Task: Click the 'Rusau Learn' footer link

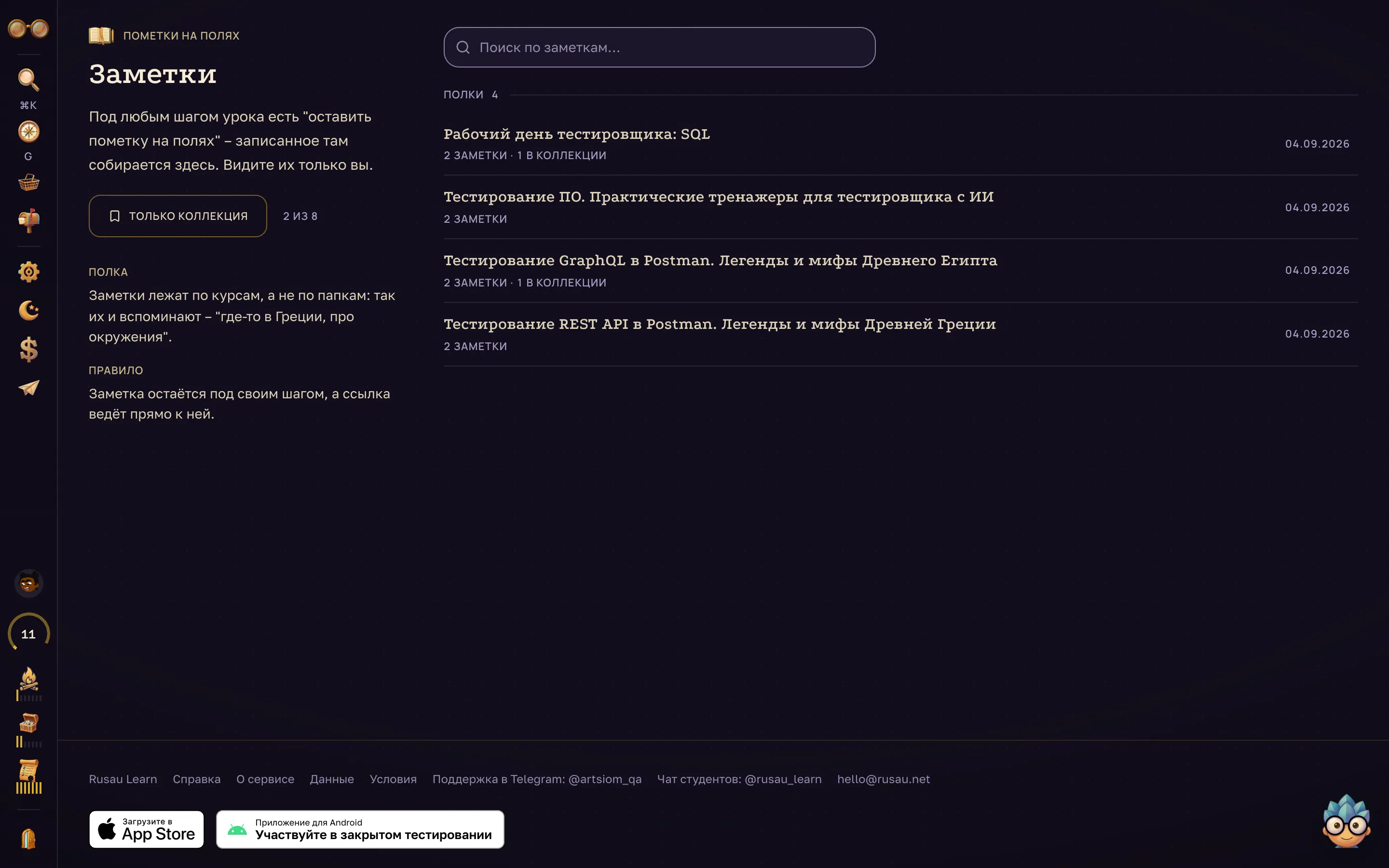Action: [123, 779]
